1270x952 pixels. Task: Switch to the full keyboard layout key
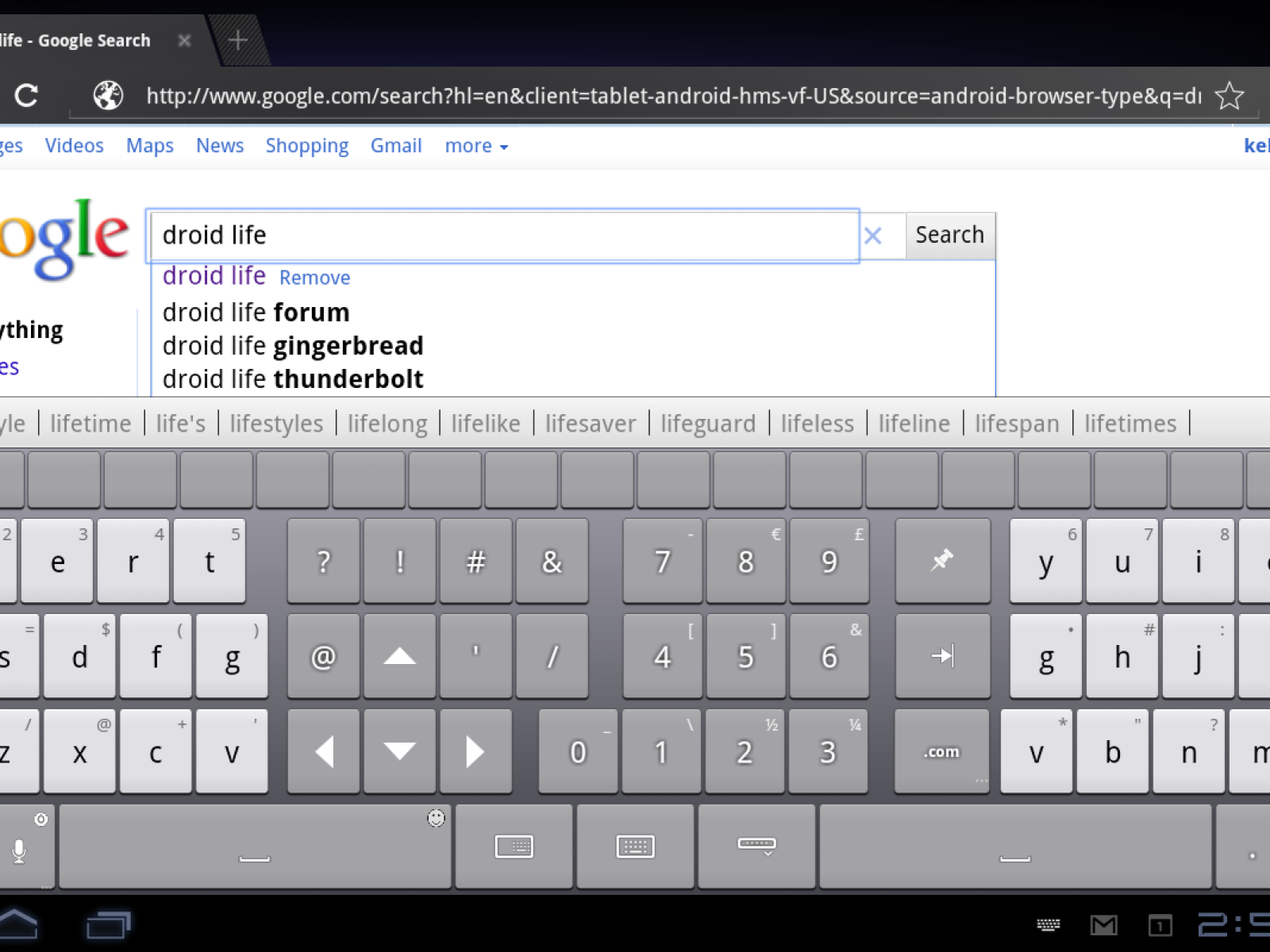coord(636,846)
